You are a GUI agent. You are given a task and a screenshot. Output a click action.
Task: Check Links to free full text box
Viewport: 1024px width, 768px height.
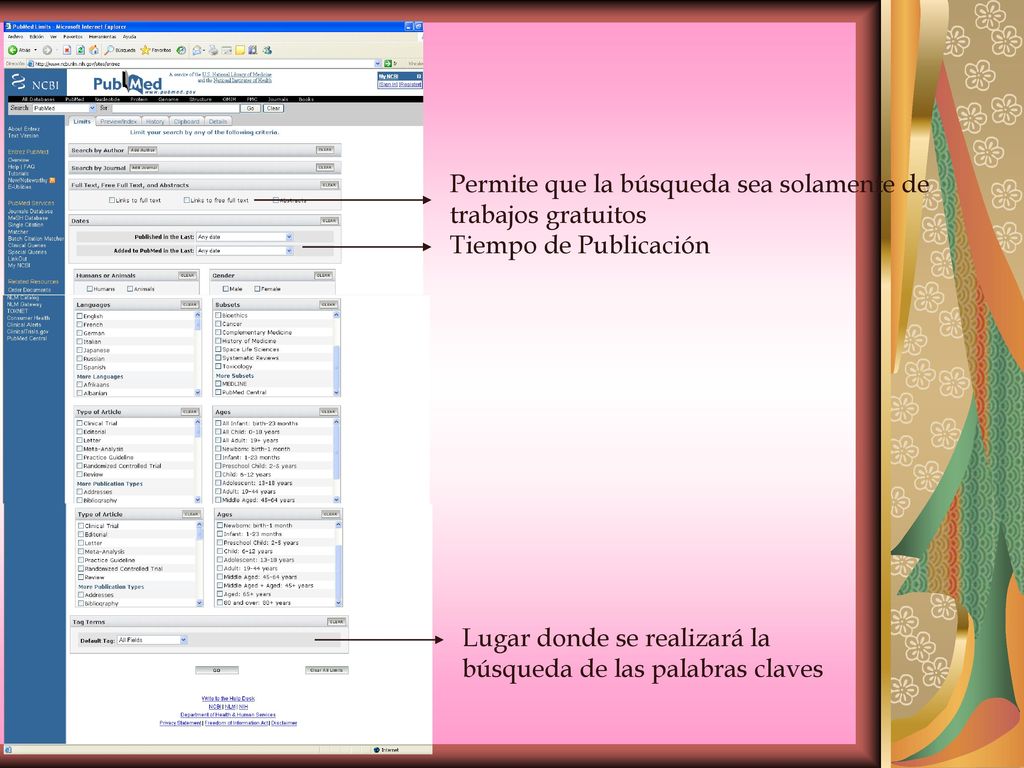pos(187,200)
